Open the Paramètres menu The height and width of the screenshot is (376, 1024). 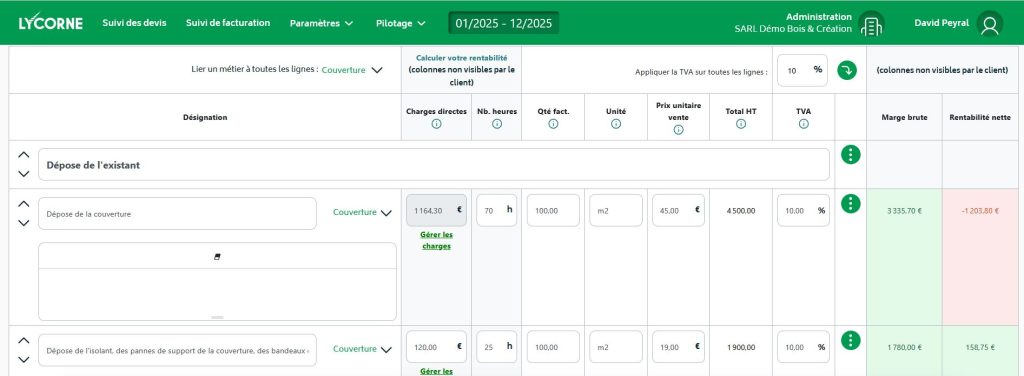pyautogui.click(x=321, y=24)
